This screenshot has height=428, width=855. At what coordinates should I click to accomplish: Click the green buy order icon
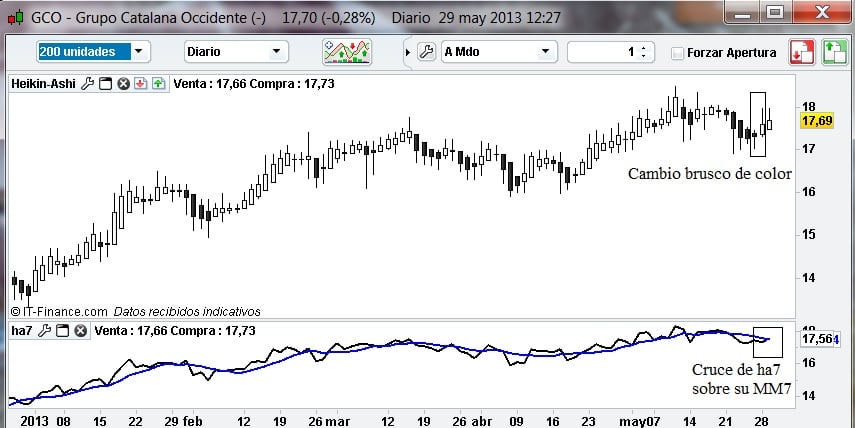pos(834,52)
